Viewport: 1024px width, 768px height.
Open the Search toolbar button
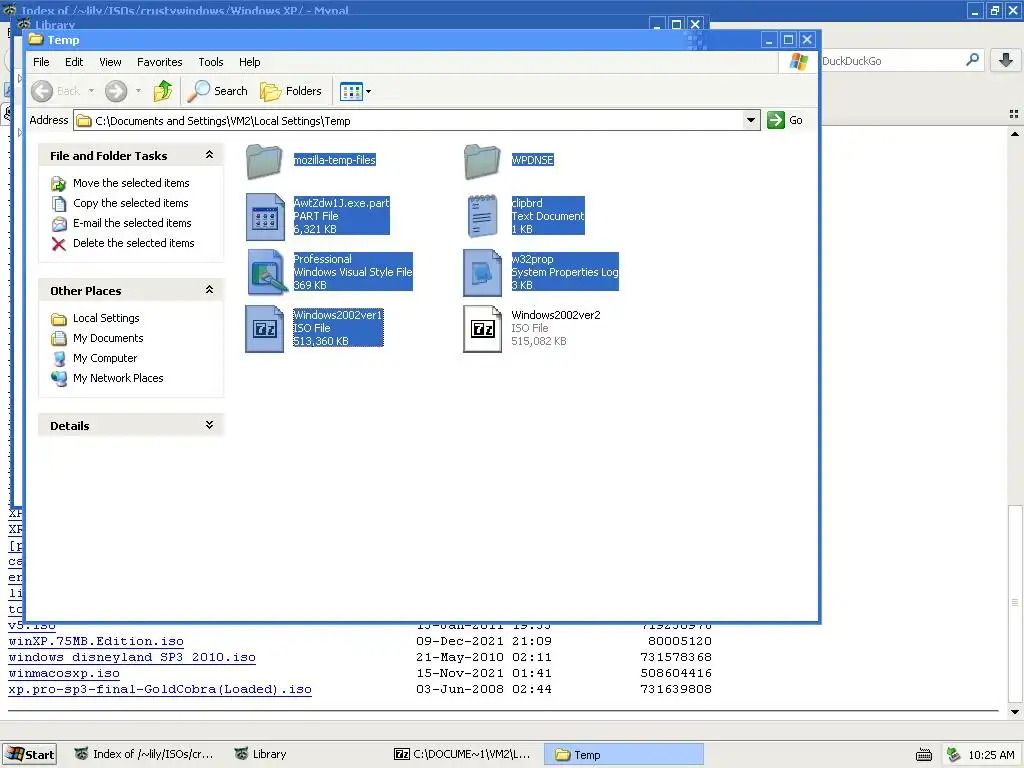tap(217, 91)
